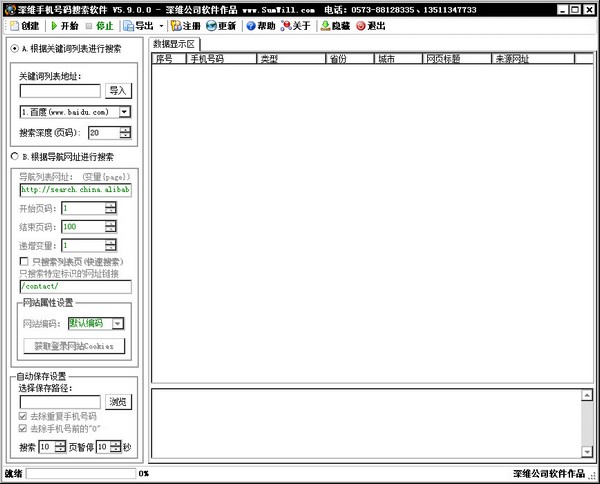Start the search with the 开始 button

[x=65, y=26]
